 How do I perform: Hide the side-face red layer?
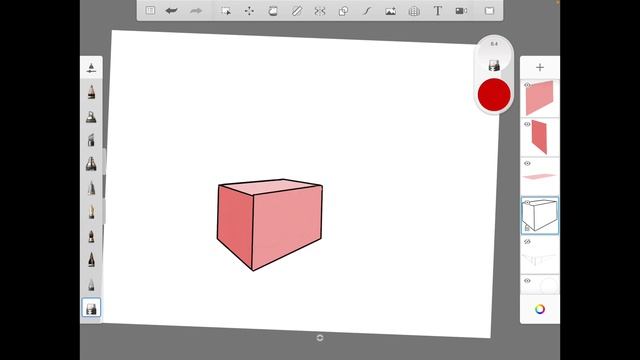click(x=527, y=124)
